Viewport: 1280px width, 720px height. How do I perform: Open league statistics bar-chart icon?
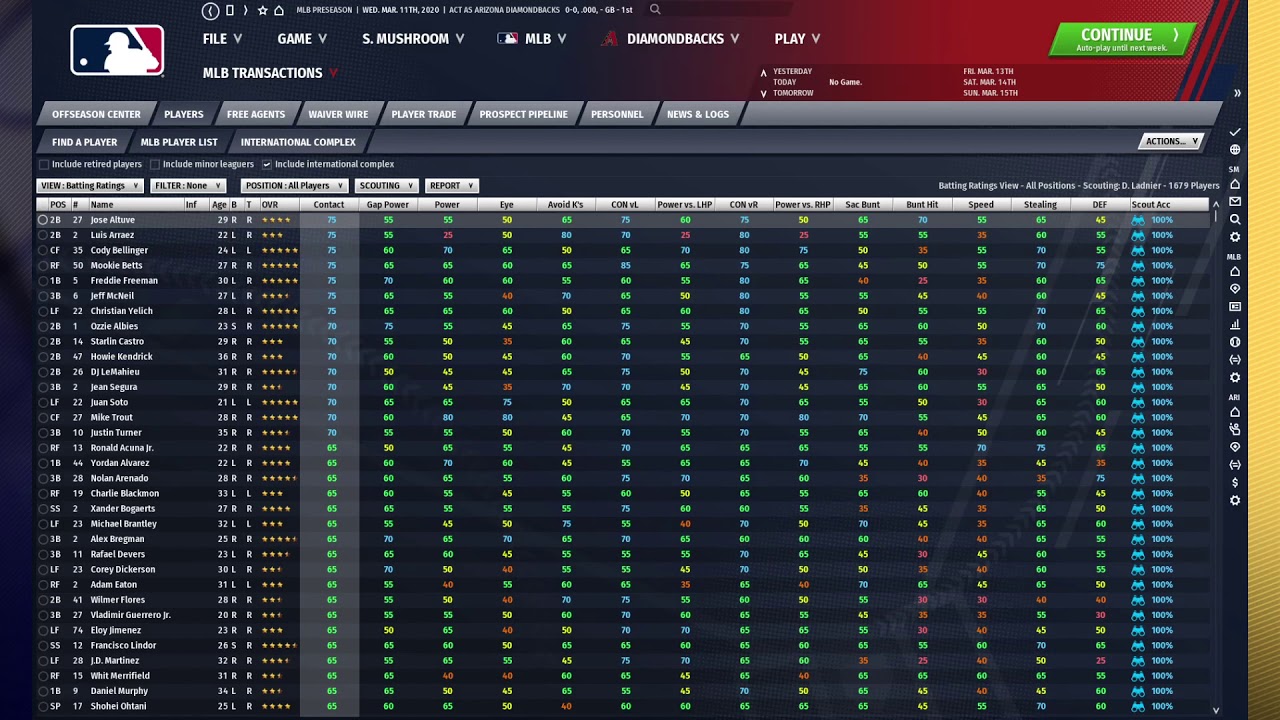tap(1235, 324)
